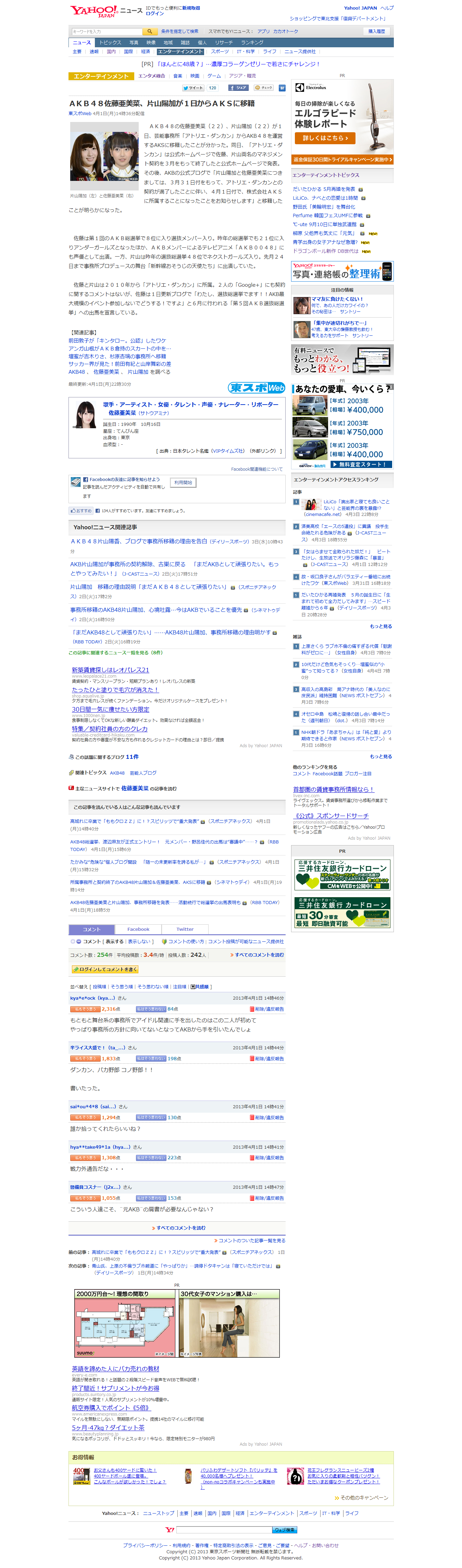Image resolution: width=462 pixels, height=1568 pixels.
Task: Click 私もそう思う on kya*e*ock comment
Action: (x=85, y=1009)
